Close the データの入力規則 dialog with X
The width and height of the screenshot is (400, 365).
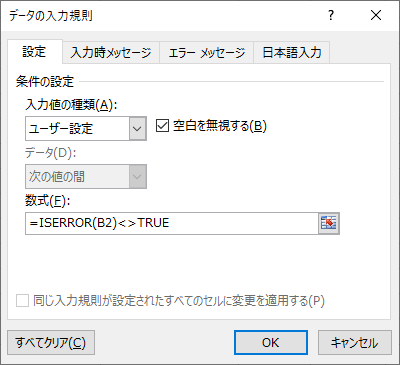376,15
